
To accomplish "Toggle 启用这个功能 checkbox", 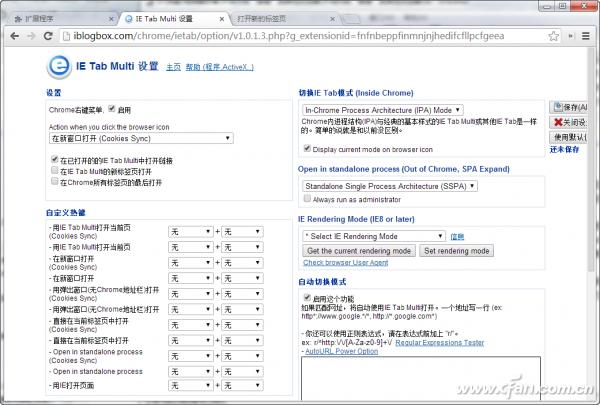I will [x=307, y=298].
